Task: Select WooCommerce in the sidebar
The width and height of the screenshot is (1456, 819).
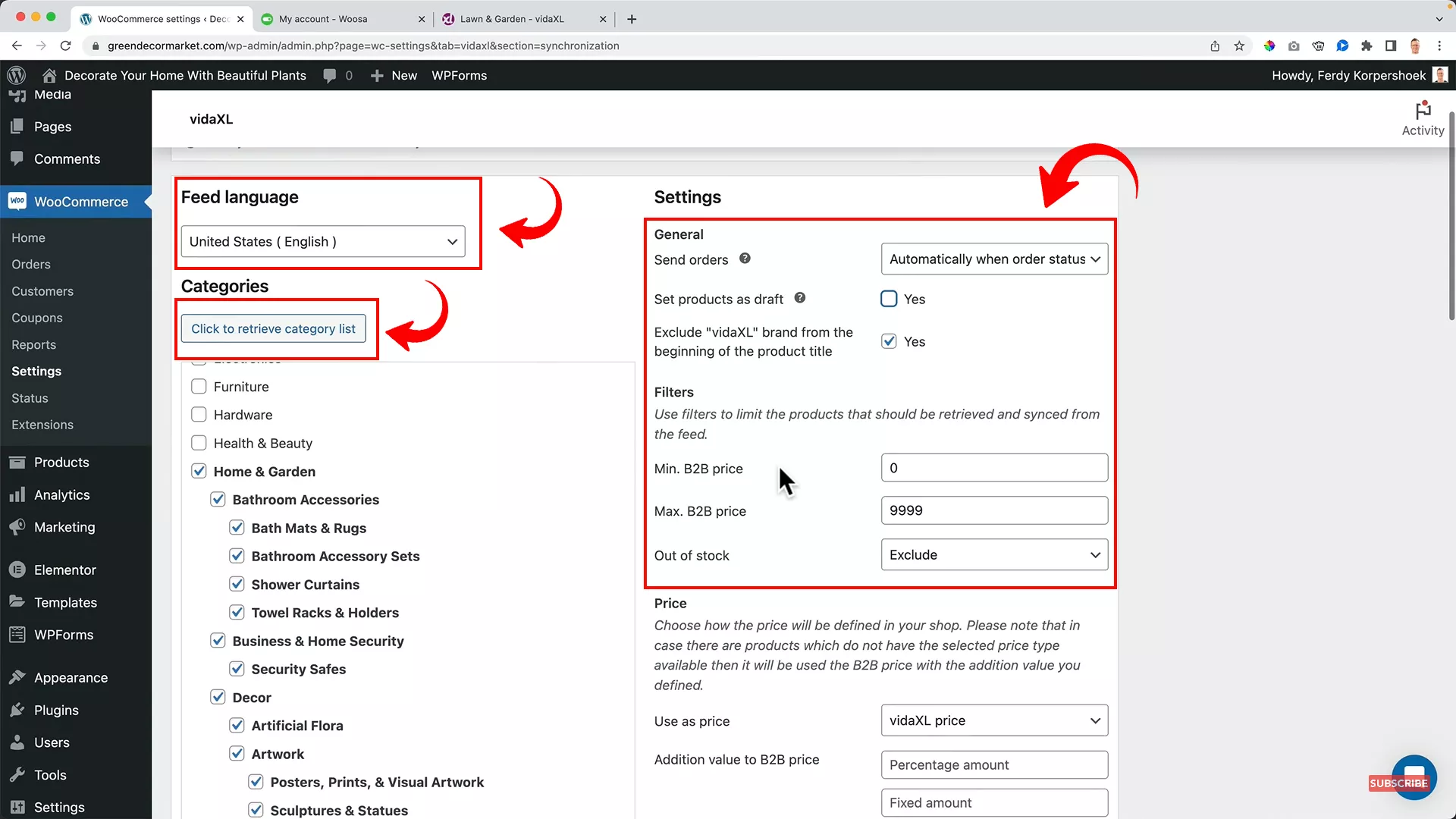Action: click(80, 202)
